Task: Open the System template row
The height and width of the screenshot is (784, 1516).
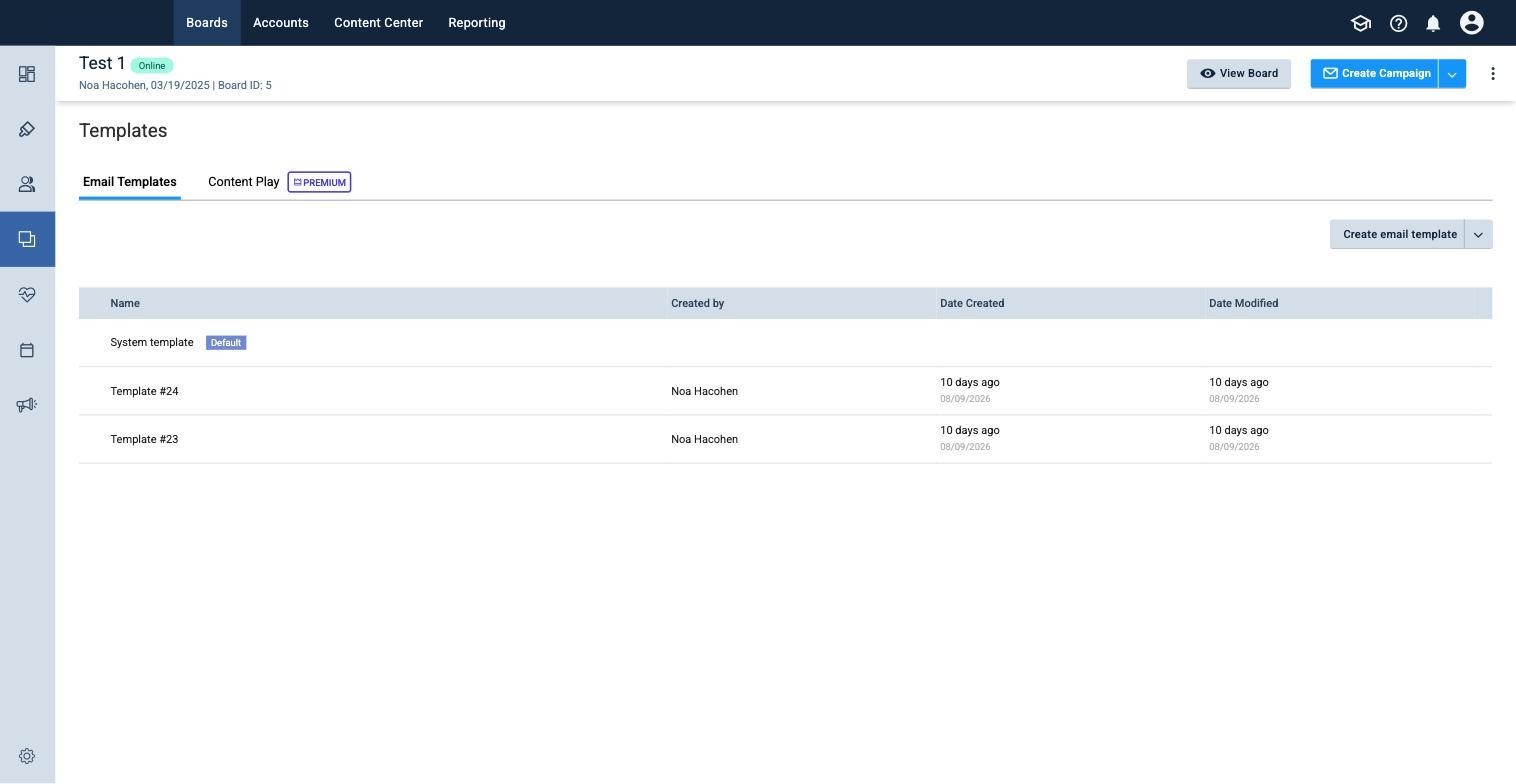Action: coord(785,343)
